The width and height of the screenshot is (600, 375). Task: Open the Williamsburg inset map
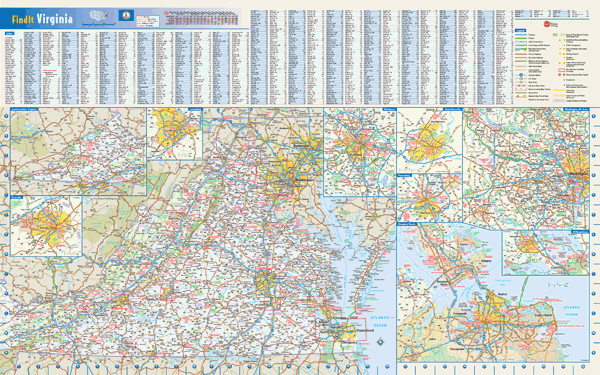point(545,253)
